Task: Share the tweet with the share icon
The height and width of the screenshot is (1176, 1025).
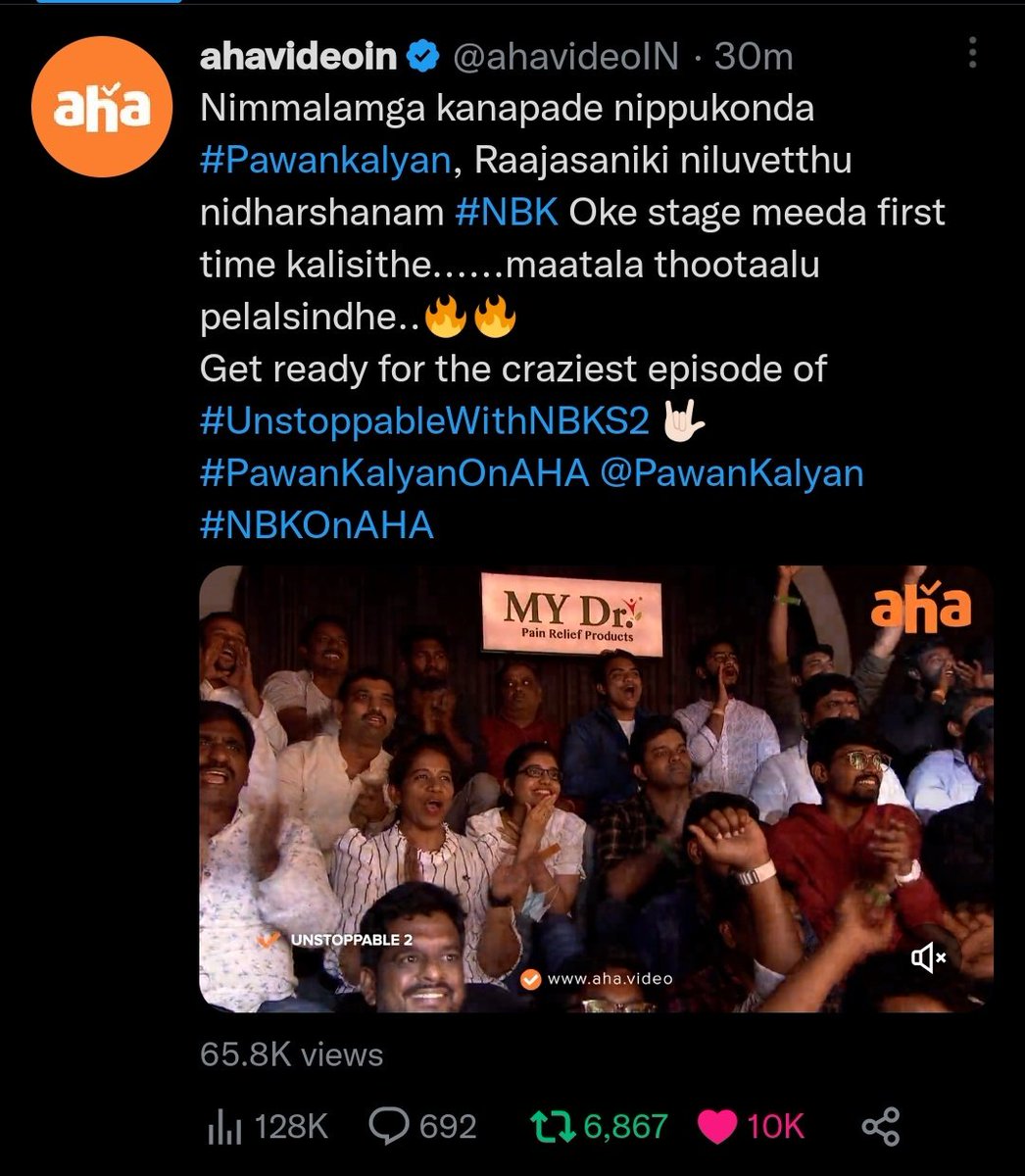Action: coord(880,1126)
